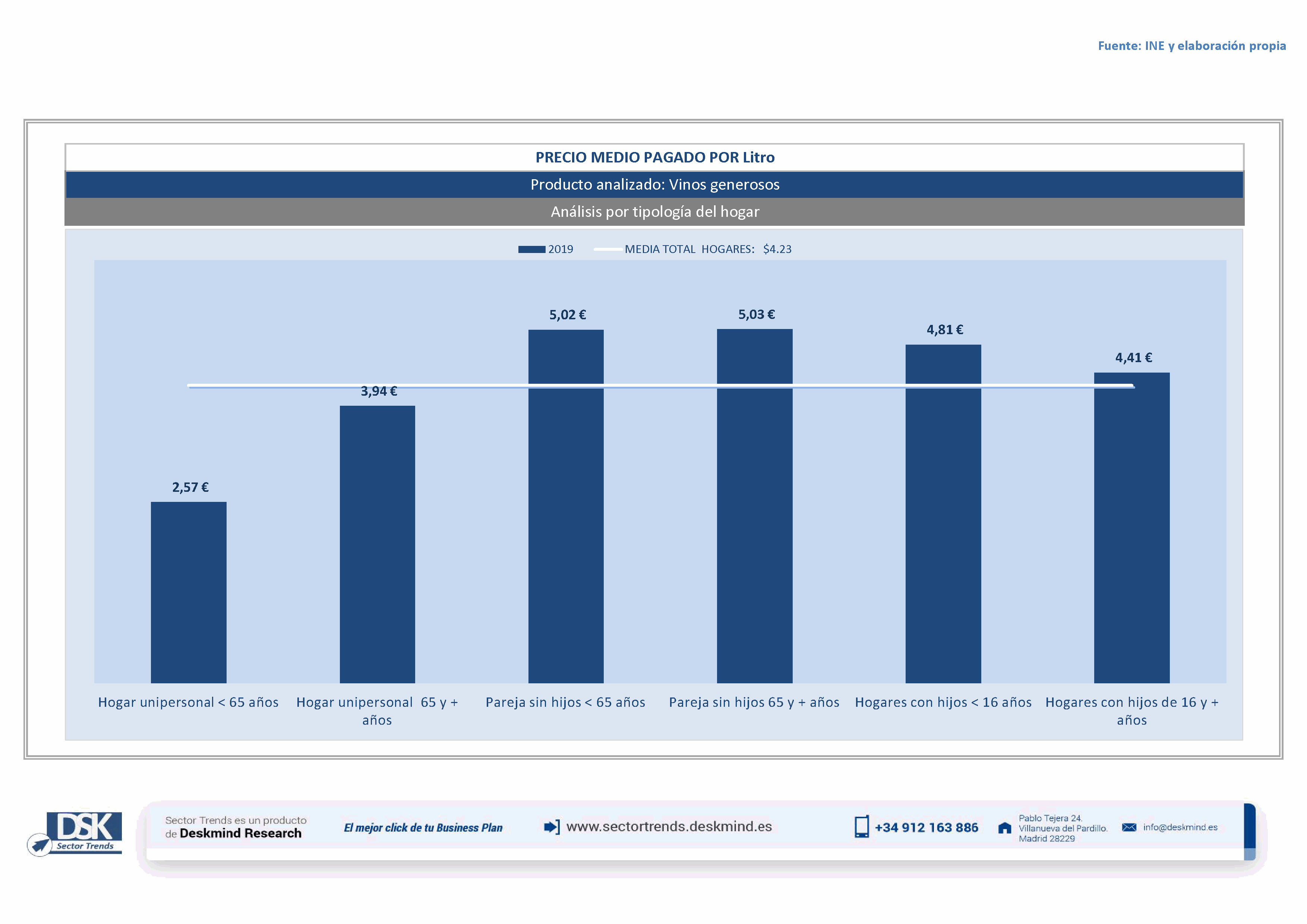Screen dimensions: 1307x924
Task: Click the rocket emblem on the DSK logo
Action: [40, 844]
